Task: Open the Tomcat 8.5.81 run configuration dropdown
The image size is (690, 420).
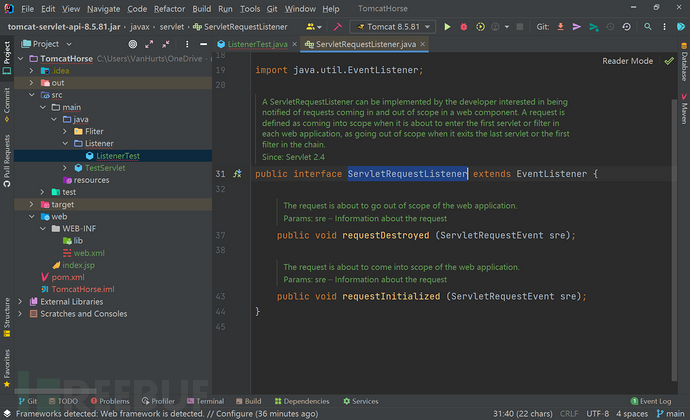Action: click(x=393, y=27)
